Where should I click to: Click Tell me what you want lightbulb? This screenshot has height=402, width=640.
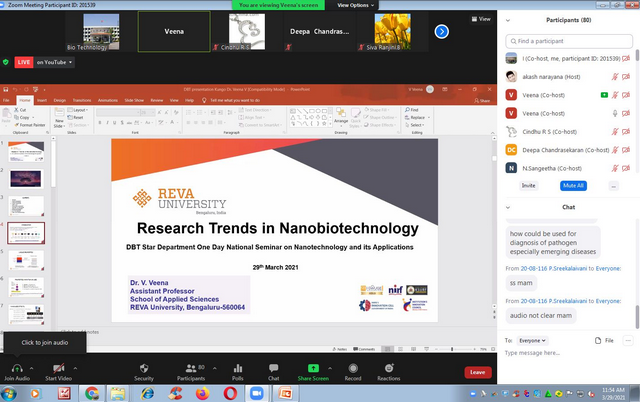pyautogui.click(x=204, y=100)
